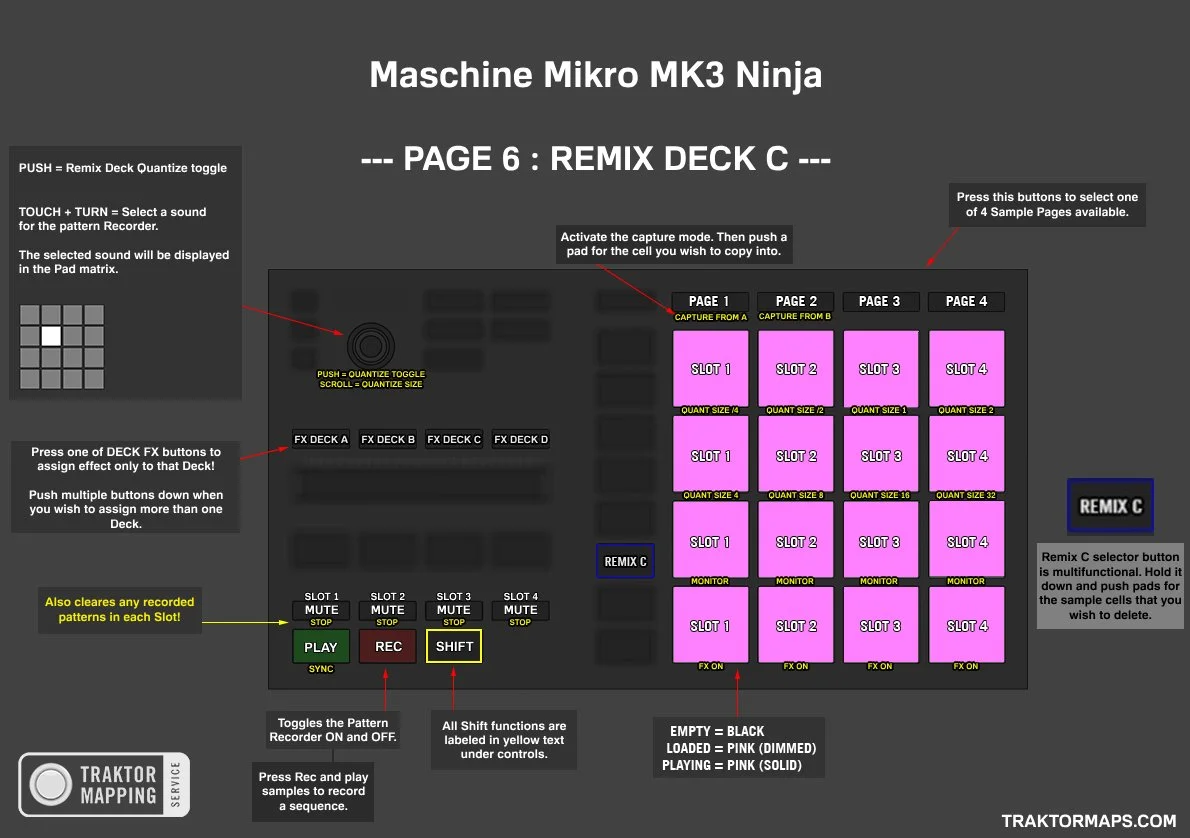Open the TRAKTORMAPS.COM link
This screenshot has height=838, width=1190.
click(x=1088, y=821)
